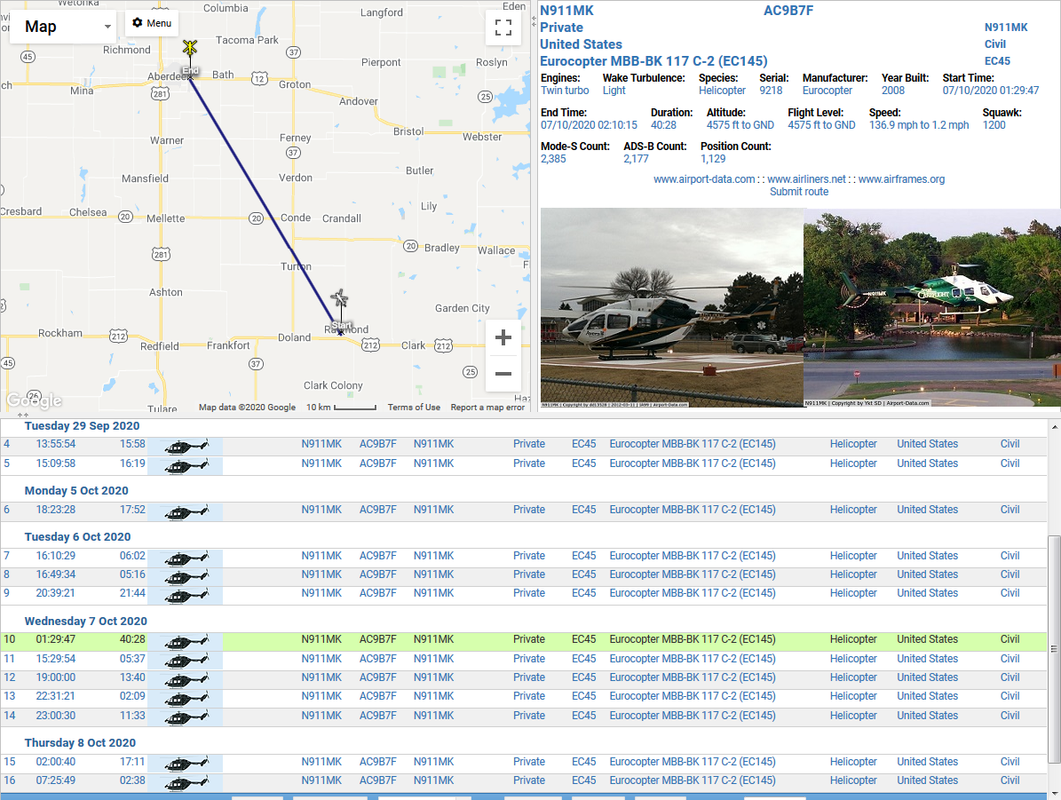Click the AC9B7F ICAO code in details
The width and height of the screenshot is (1061, 800).
point(788,11)
